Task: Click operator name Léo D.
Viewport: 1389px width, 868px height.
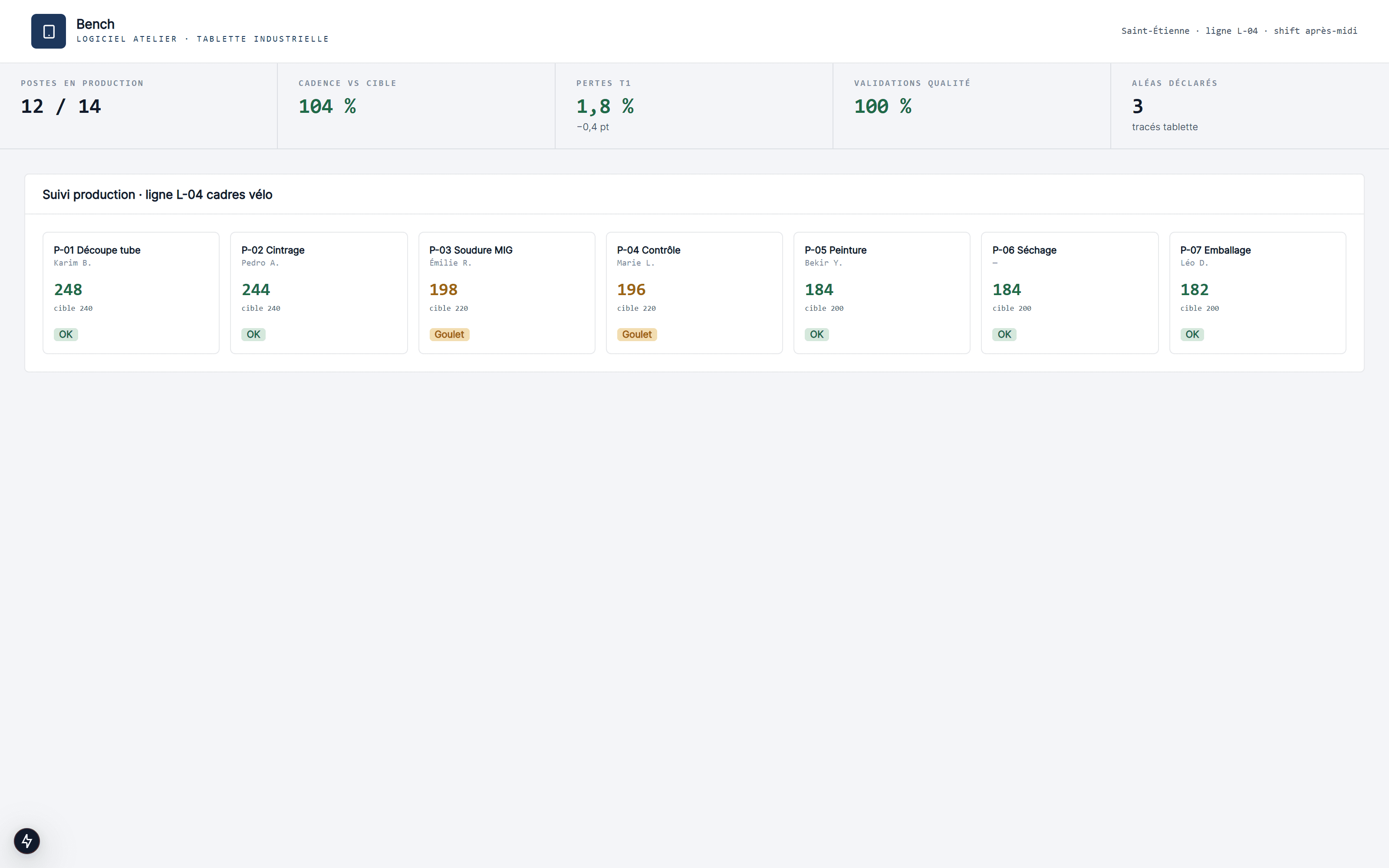Action: tap(1194, 263)
